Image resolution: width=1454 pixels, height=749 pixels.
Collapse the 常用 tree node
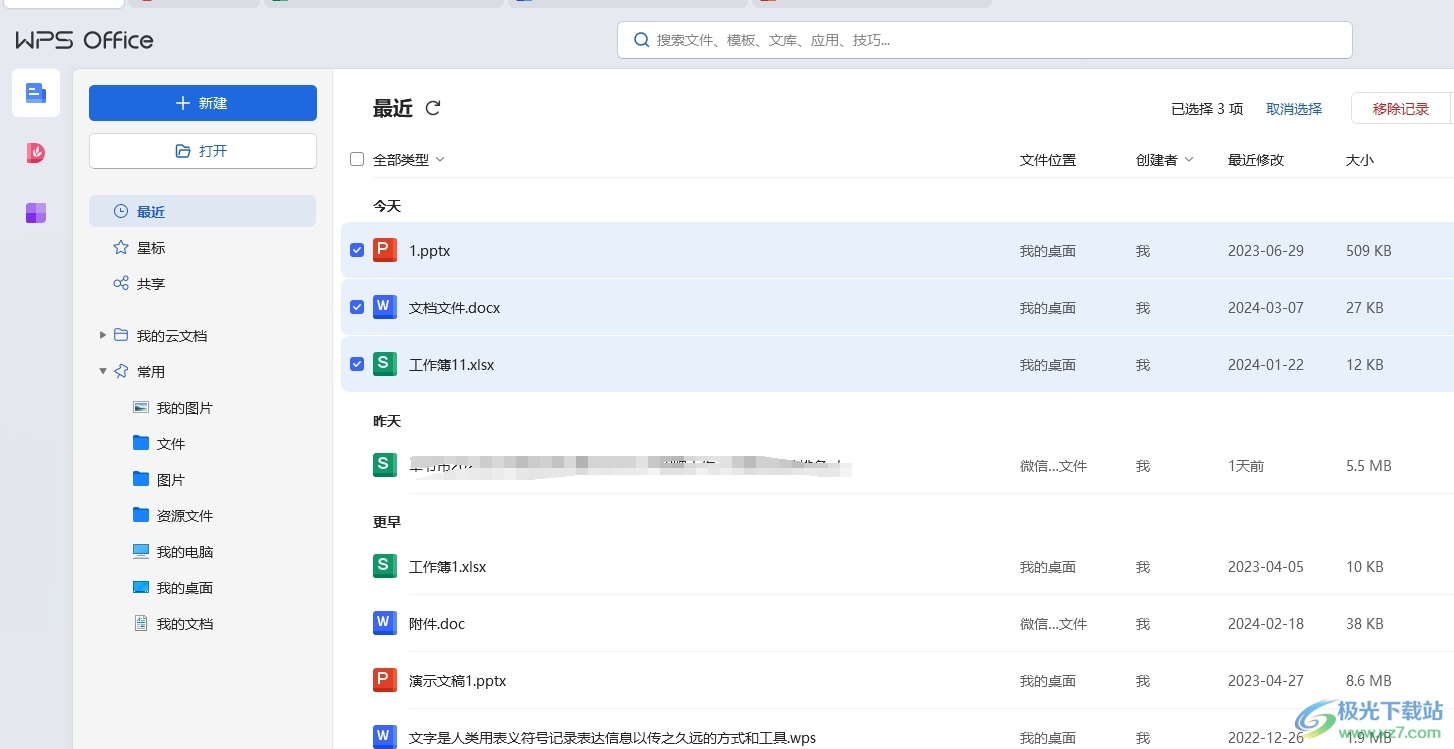(x=103, y=371)
